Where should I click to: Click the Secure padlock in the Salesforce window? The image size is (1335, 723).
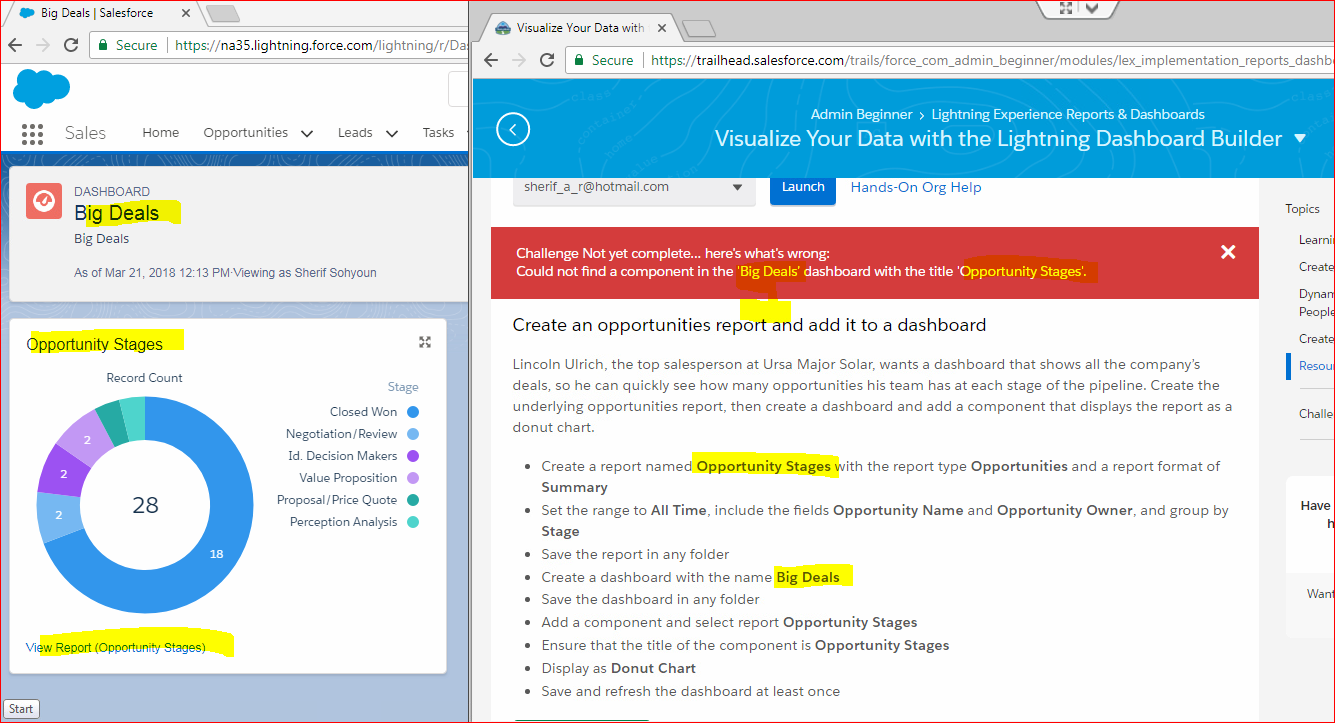(102, 45)
